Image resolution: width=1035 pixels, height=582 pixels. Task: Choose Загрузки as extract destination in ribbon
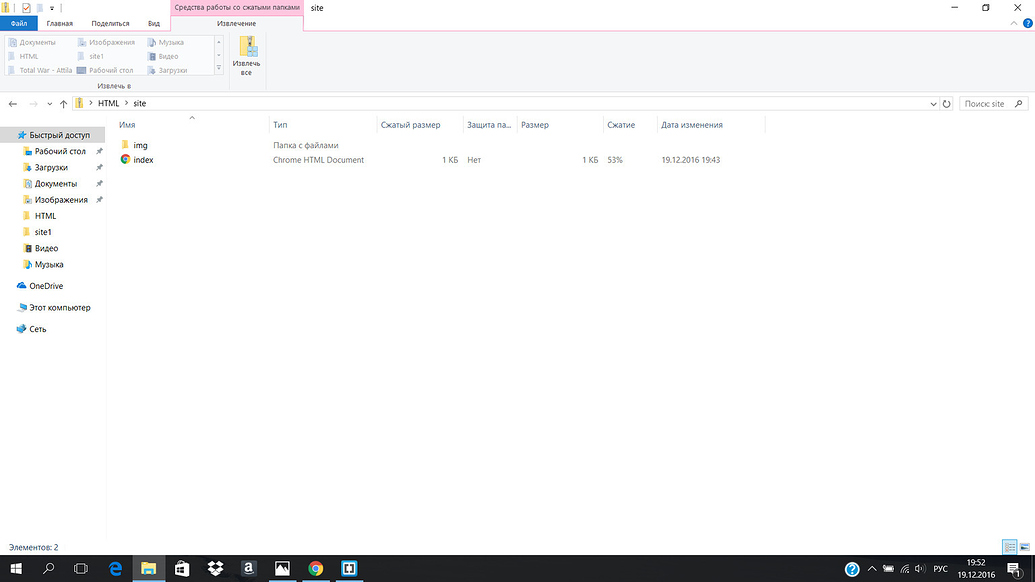click(168, 70)
